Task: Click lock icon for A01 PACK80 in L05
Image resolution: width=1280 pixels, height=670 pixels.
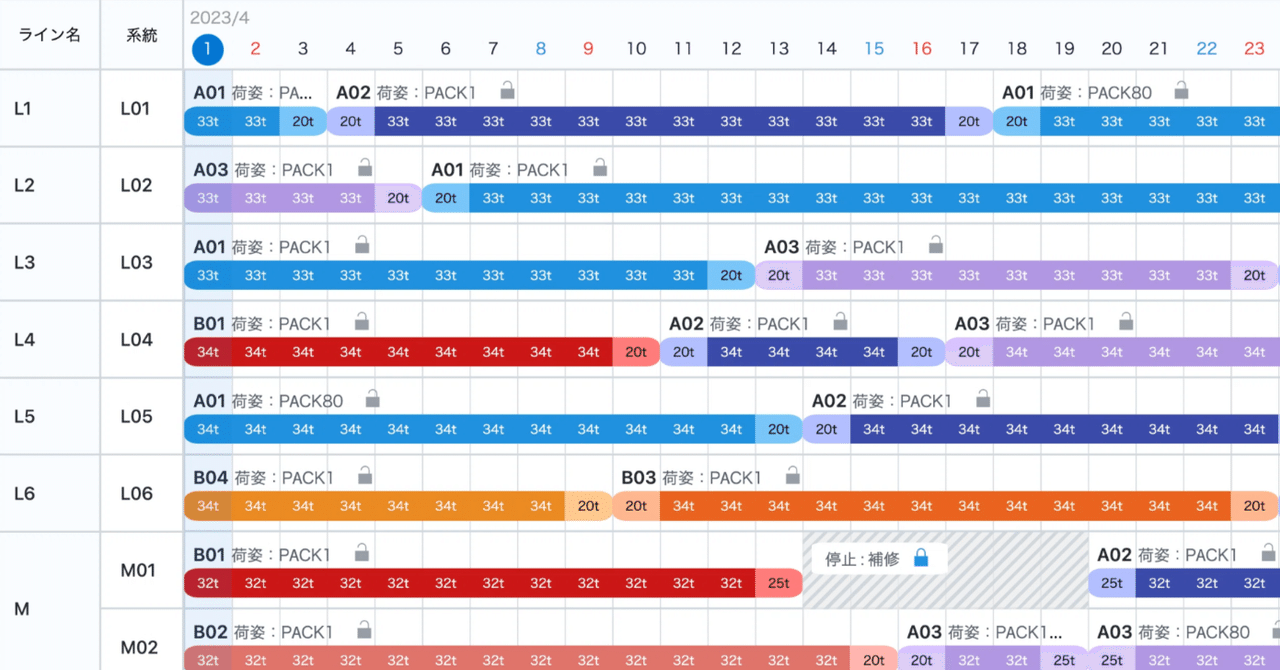Action: [372, 399]
